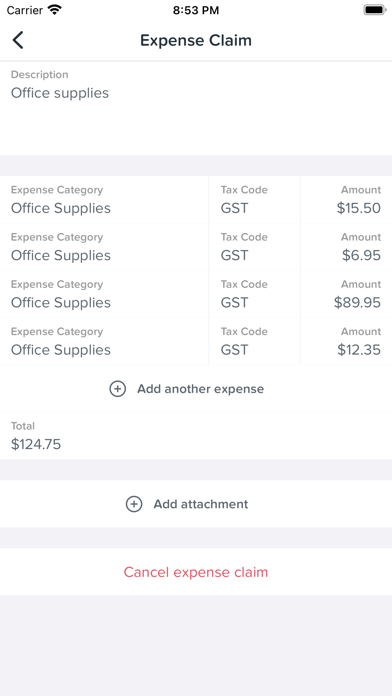Screen dimensions: 392x696
Task: Tap the plus icon for another expense
Action: 118,389
